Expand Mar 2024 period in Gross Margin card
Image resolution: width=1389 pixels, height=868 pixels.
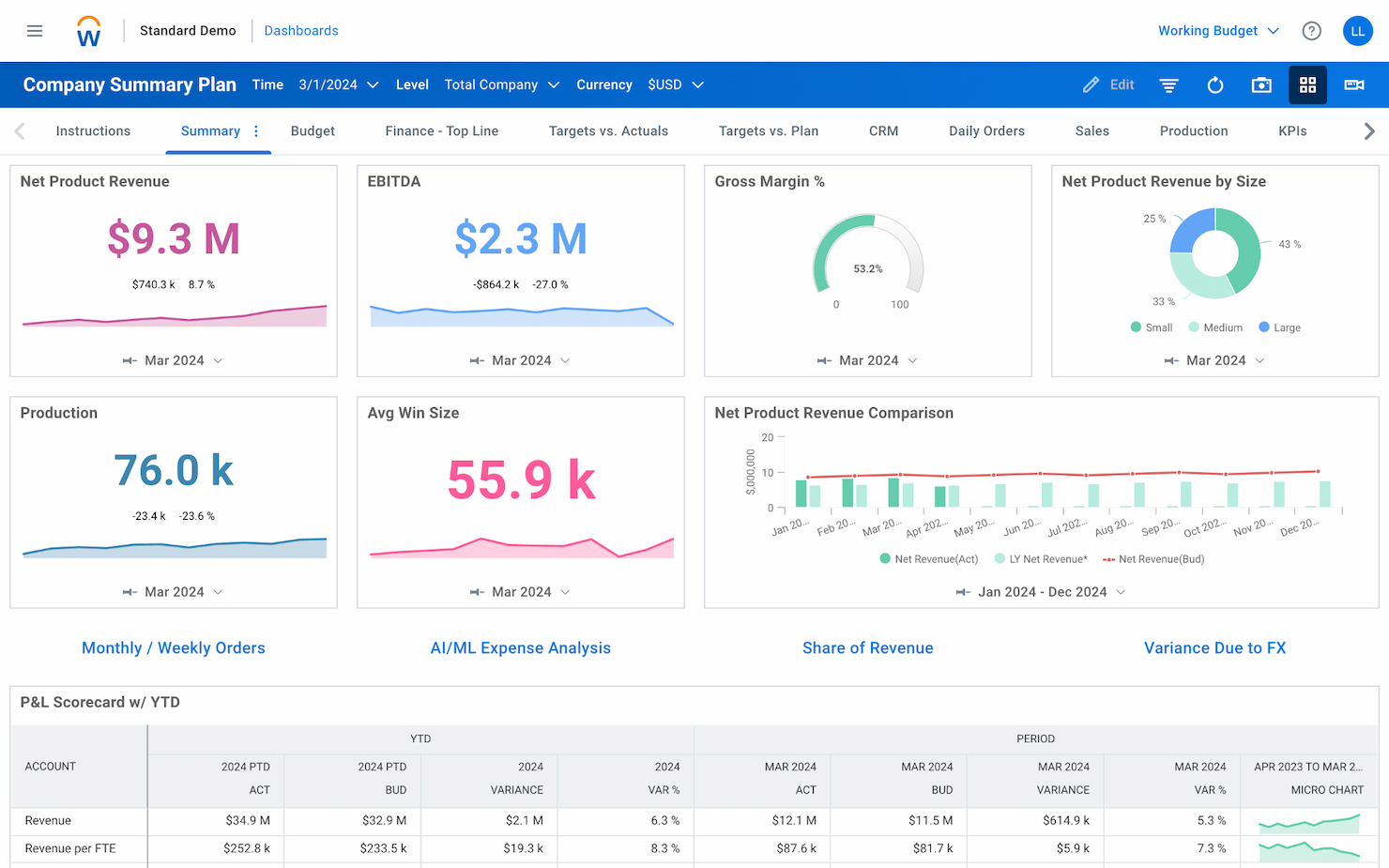click(878, 361)
